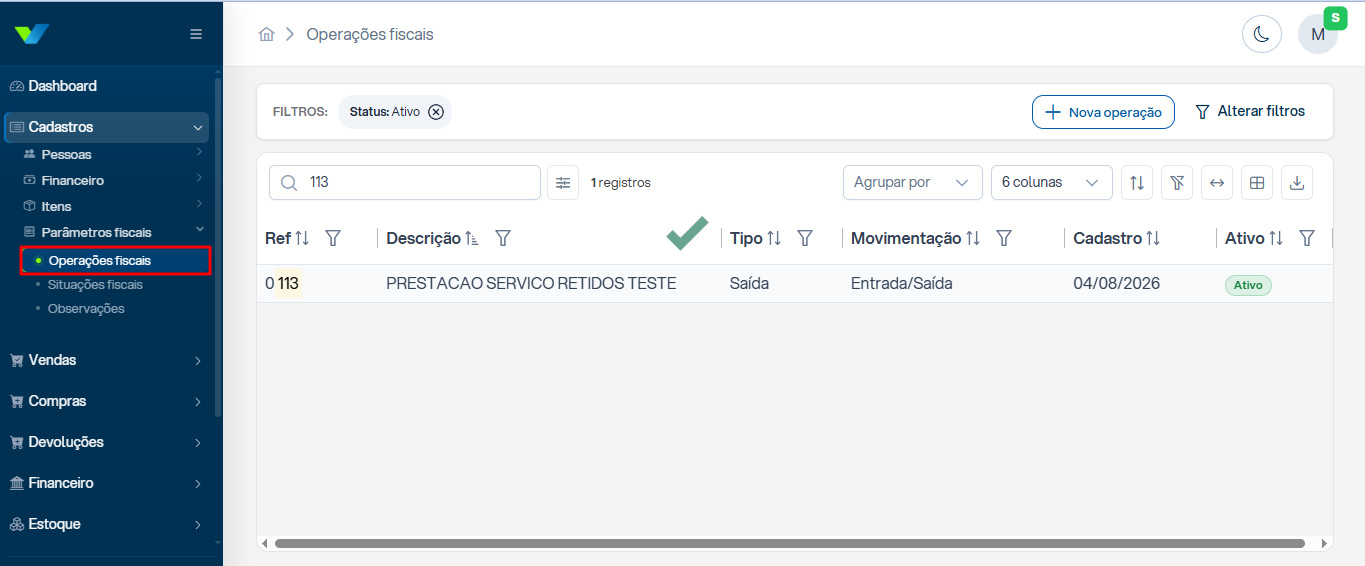1365x566 pixels.
Task: Click the Entrada/Saída cell
Action: click(x=902, y=284)
